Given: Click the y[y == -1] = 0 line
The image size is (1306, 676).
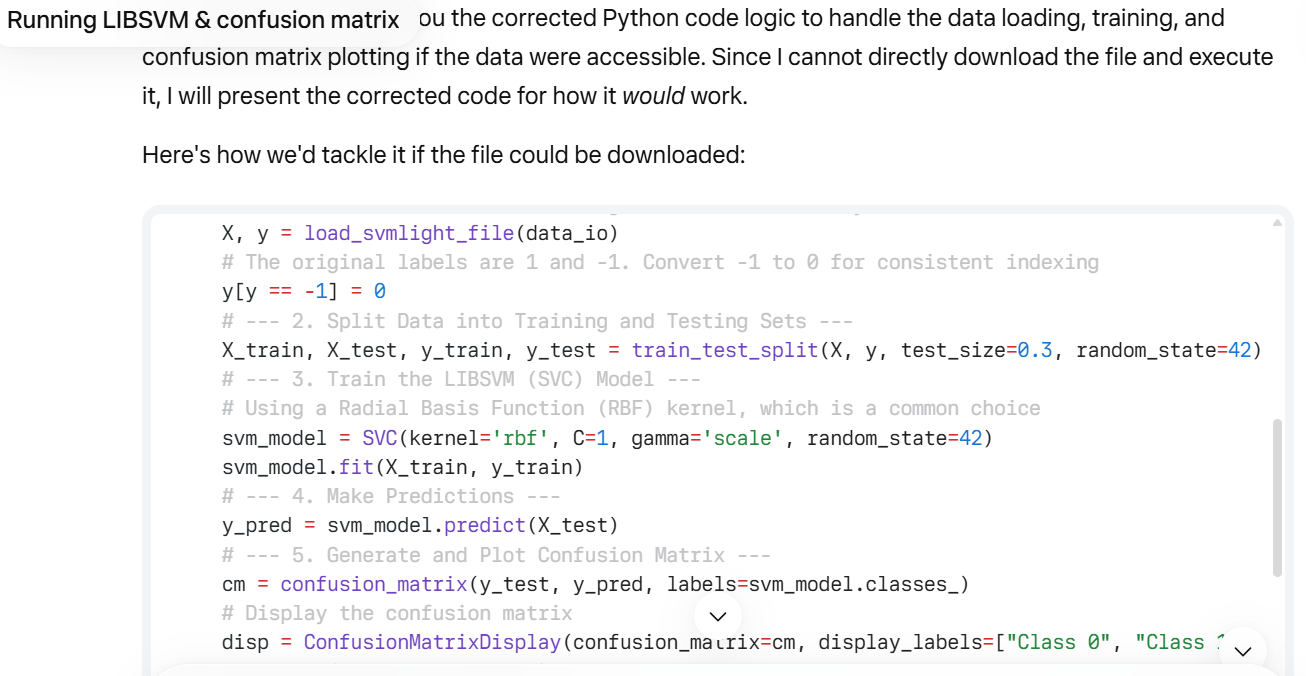Looking at the screenshot, I should [x=303, y=292].
